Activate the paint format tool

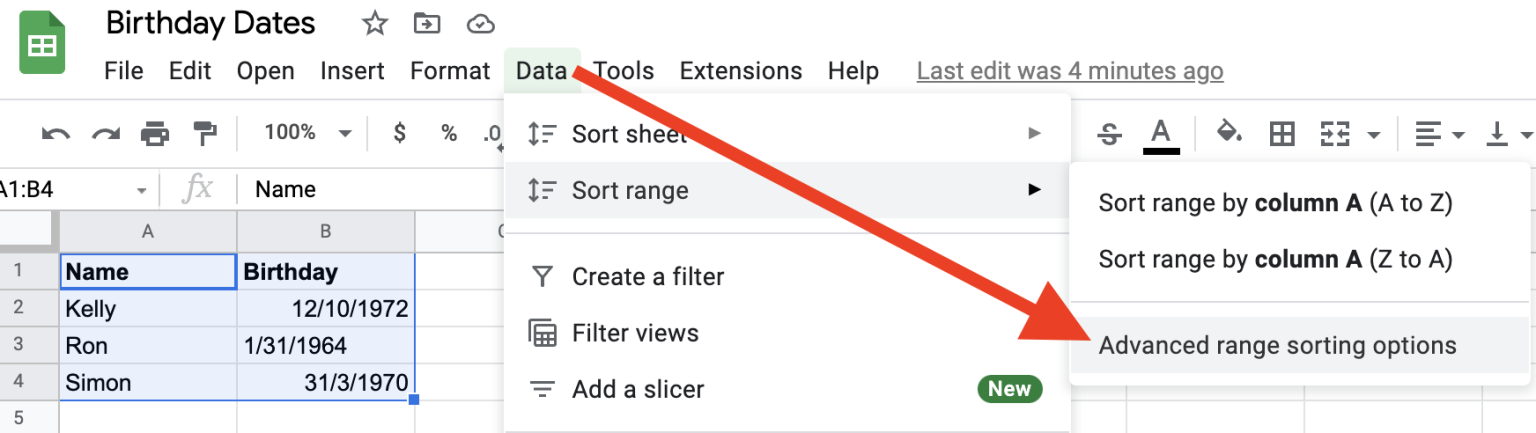coord(204,133)
